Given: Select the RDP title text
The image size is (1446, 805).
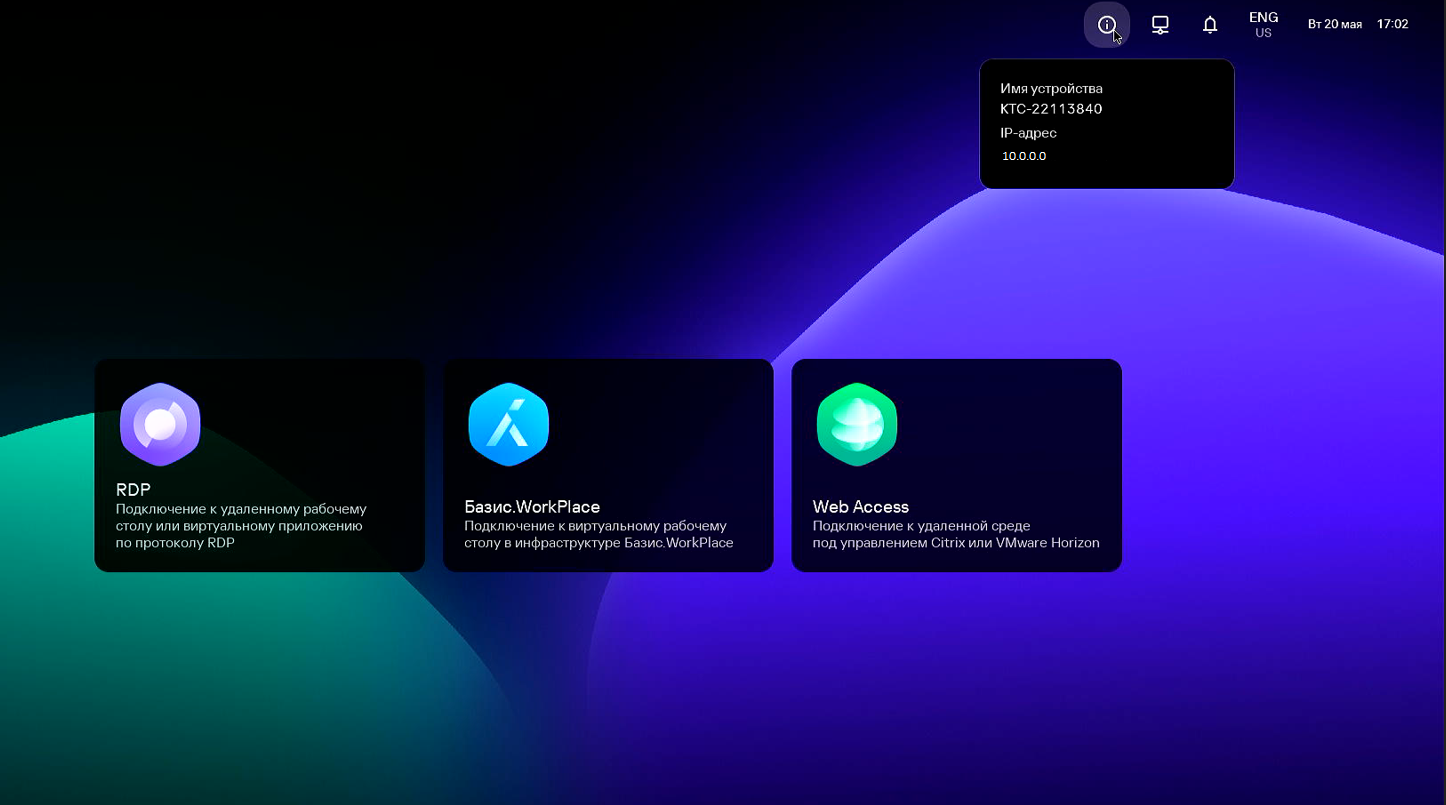Looking at the screenshot, I should pyautogui.click(x=133, y=490).
